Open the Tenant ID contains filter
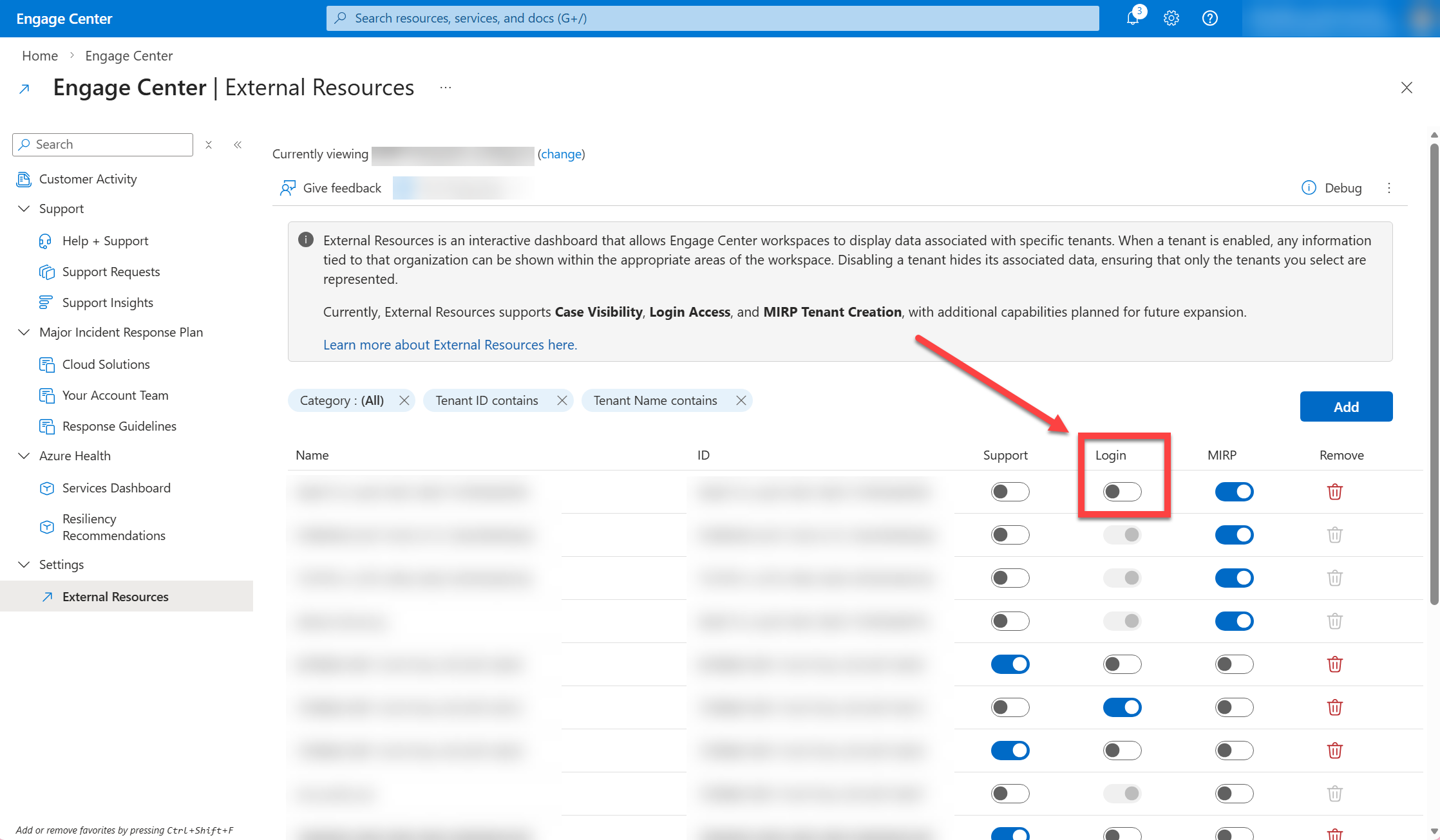1440x840 pixels. [487, 400]
